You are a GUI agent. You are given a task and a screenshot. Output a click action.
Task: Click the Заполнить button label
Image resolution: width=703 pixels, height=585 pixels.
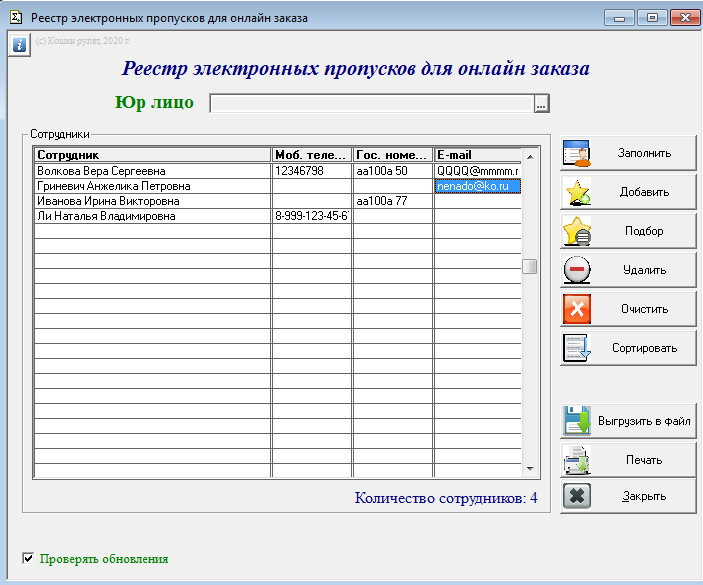pyautogui.click(x=644, y=153)
